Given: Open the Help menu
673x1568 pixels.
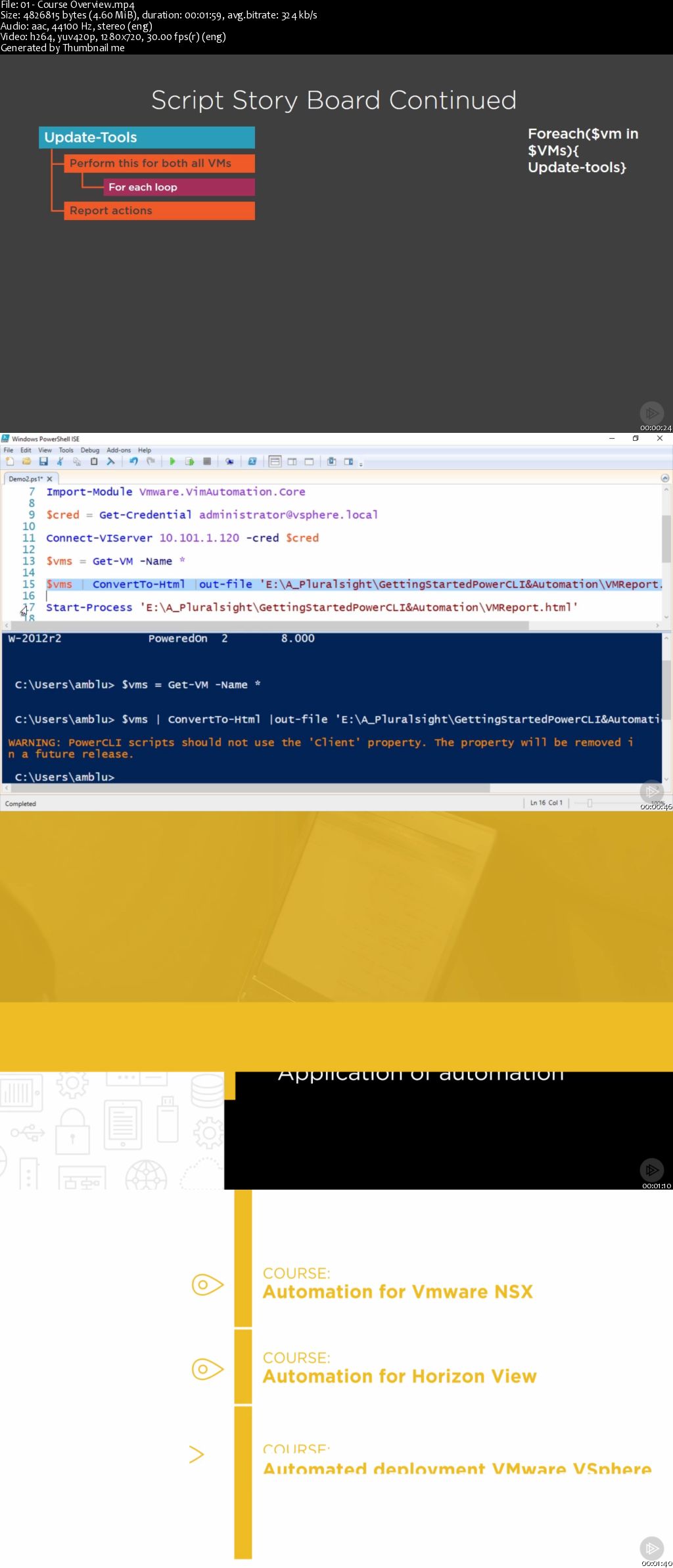Looking at the screenshot, I should point(145,450).
